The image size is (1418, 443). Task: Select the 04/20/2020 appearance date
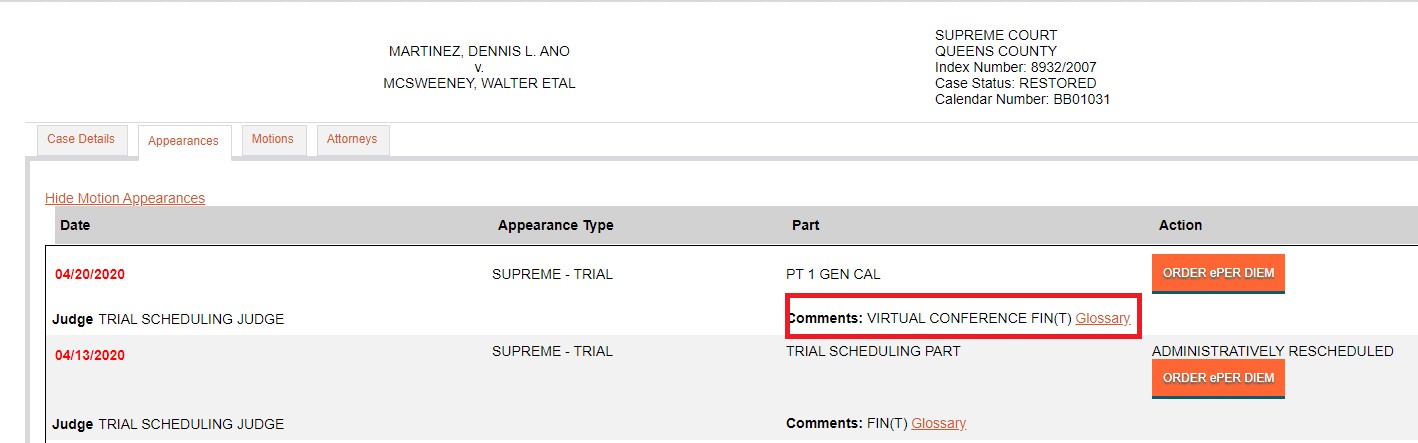(90, 274)
